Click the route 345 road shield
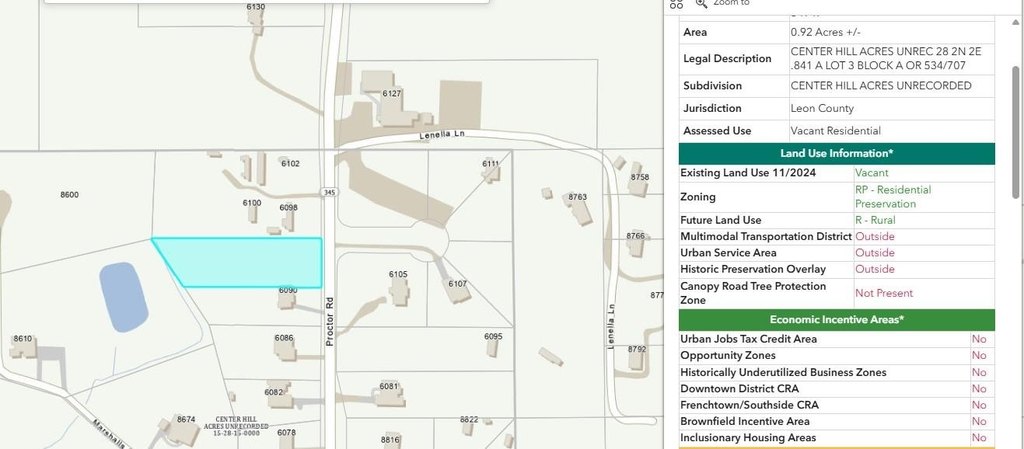The width and height of the screenshot is (1024, 449). coord(328,191)
